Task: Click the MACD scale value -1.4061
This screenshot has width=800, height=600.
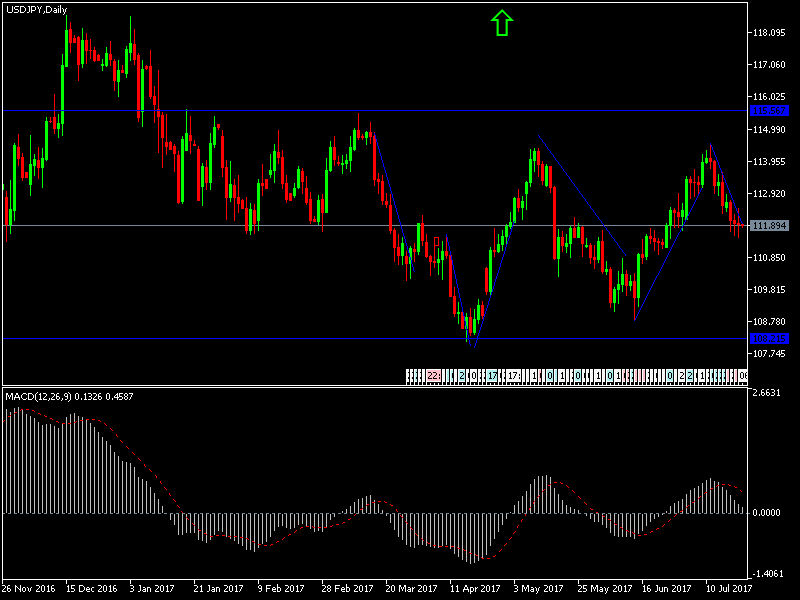Action: coord(768,574)
